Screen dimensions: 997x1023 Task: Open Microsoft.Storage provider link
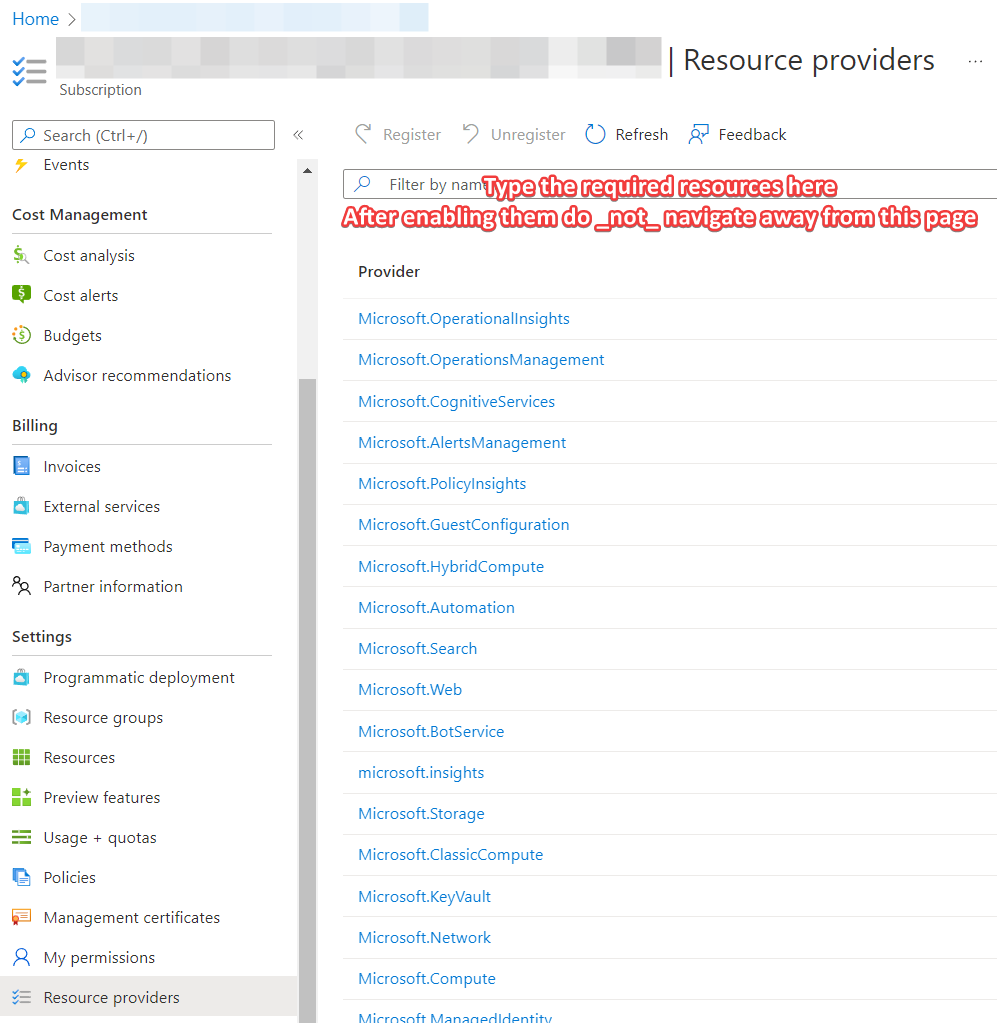[x=421, y=814]
